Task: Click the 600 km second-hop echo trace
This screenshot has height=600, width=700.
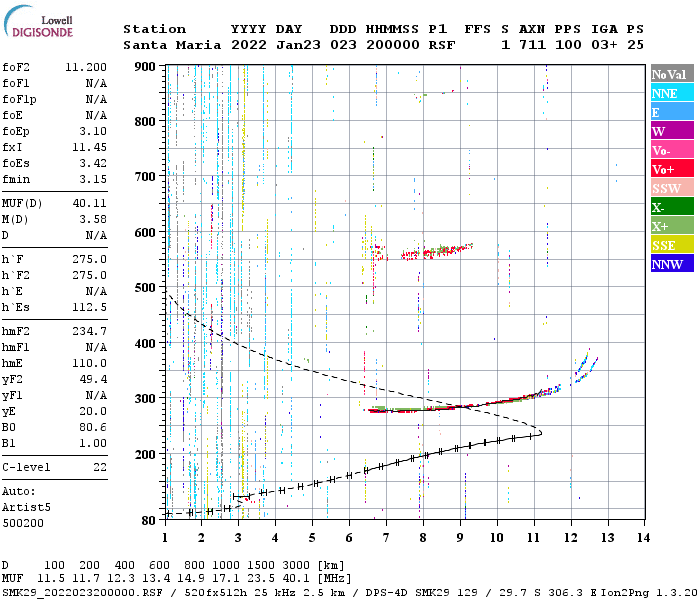Action: coord(438,252)
